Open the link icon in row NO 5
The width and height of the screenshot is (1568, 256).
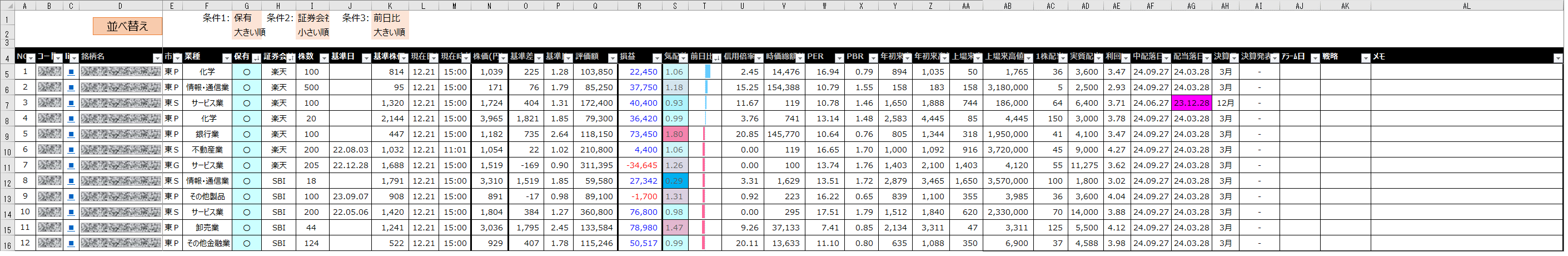tap(71, 134)
